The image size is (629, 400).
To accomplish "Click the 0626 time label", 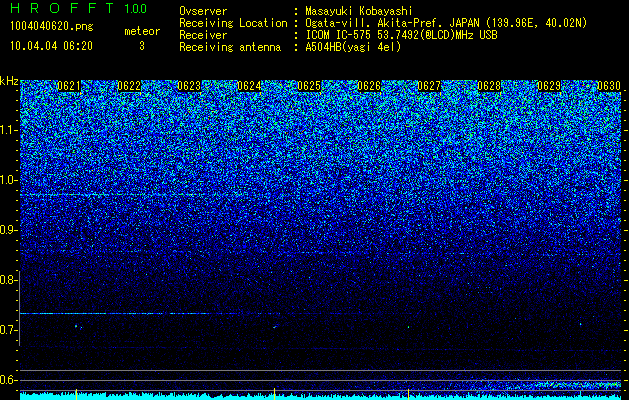I will [369, 86].
